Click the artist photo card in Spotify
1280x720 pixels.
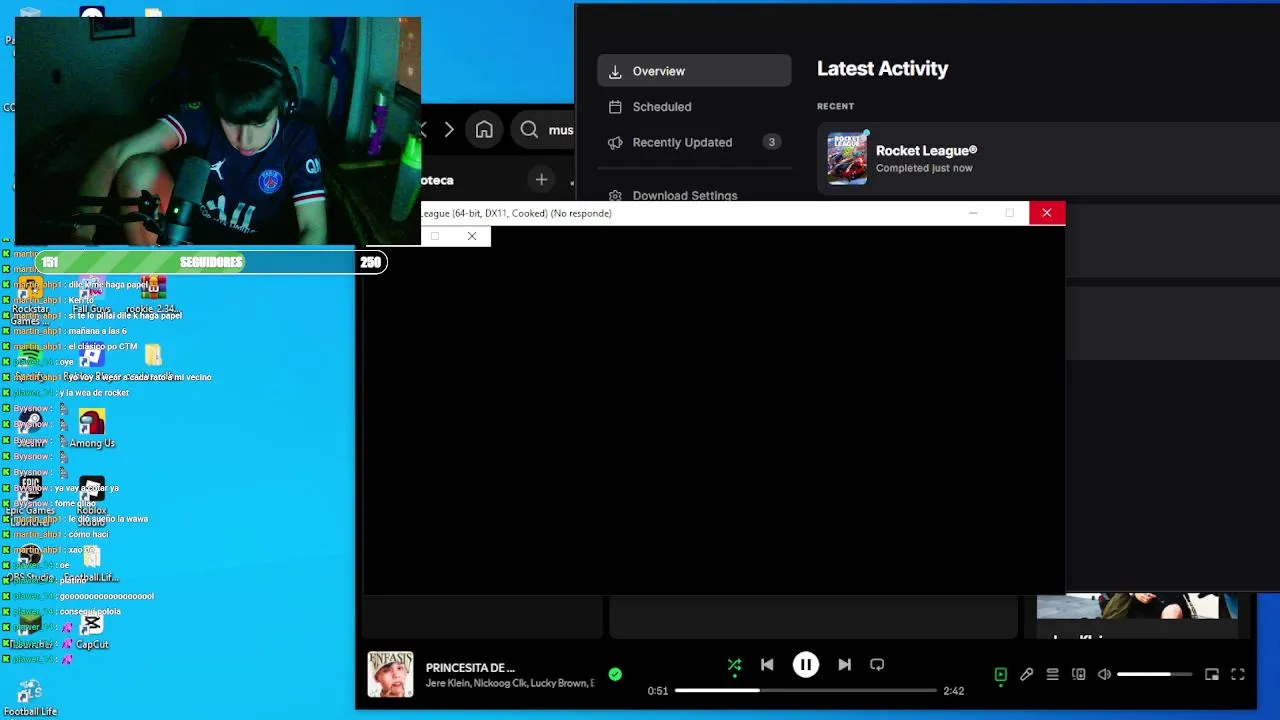(1137, 607)
